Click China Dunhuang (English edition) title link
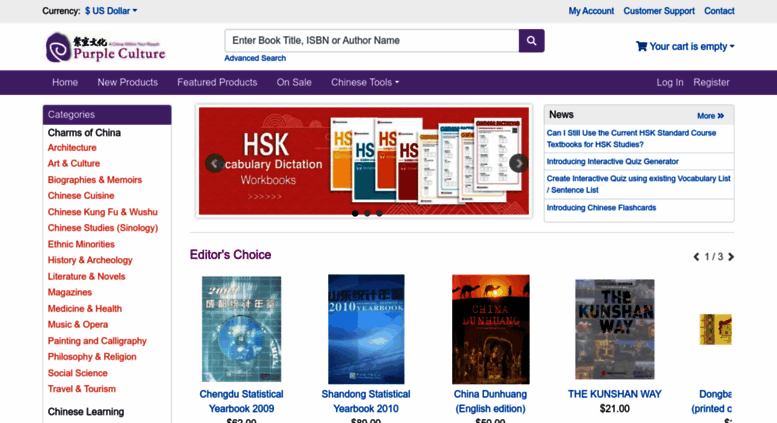Screen dimensions: 777x423 pos(490,401)
